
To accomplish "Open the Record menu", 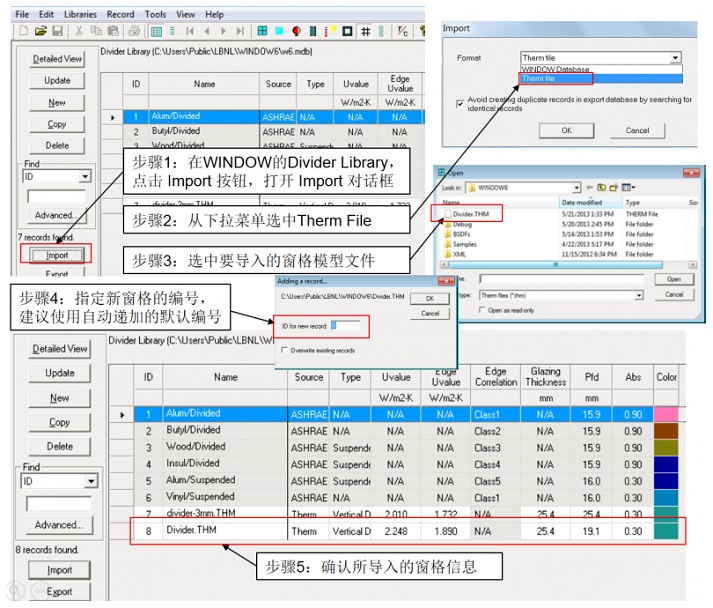I will click(120, 14).
